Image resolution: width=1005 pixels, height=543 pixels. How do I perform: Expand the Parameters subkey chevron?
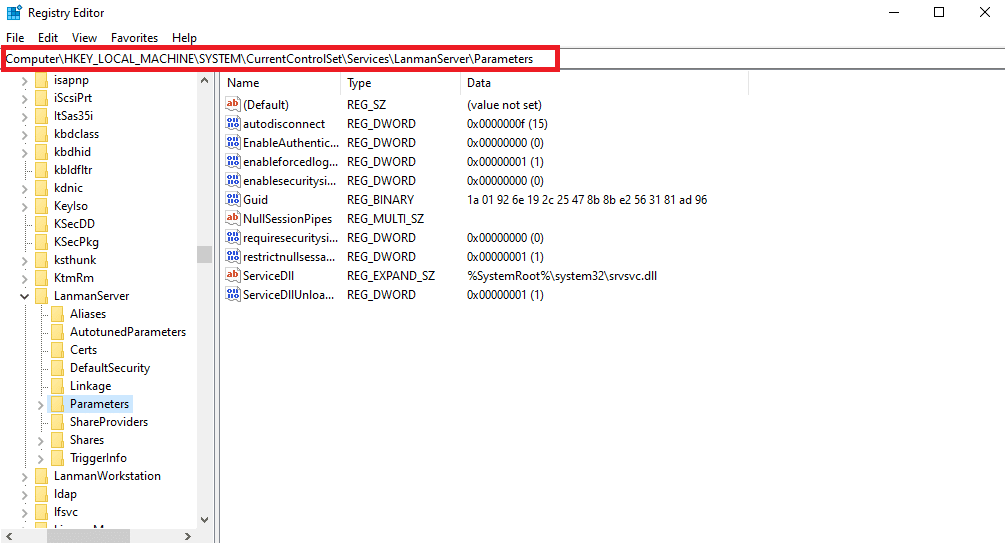pyautogui.click(x=40, y=405)
